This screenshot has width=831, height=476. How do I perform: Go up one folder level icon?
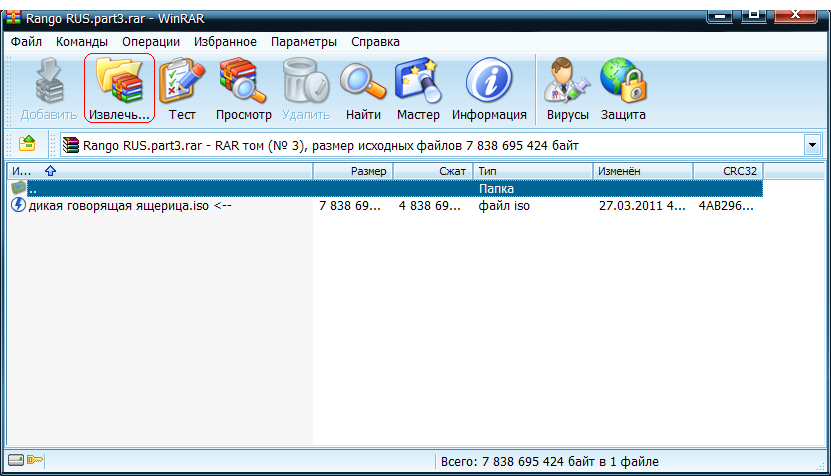point(27,144)
